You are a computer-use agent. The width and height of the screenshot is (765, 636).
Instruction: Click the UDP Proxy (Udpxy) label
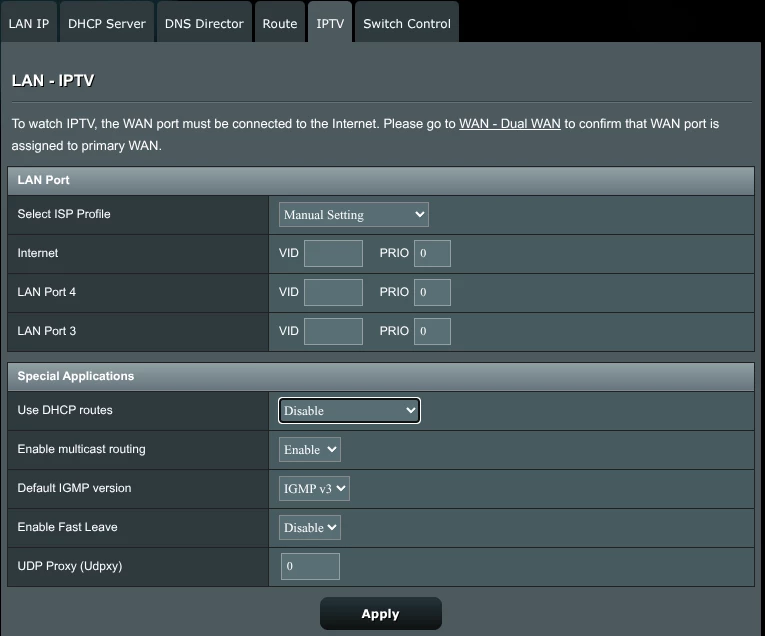(70, 566)
